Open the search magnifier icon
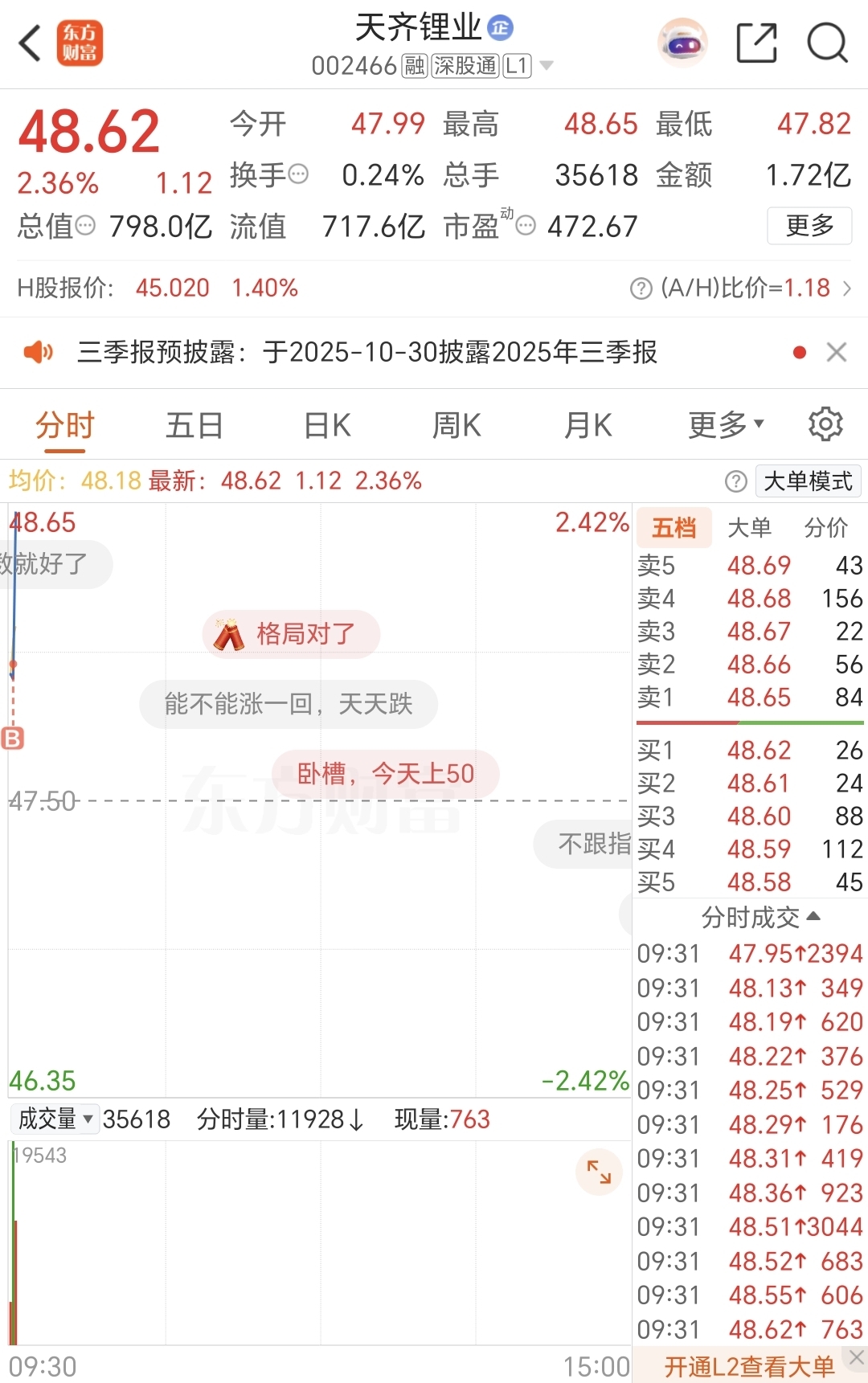Image resolution: width=868 pixels, height=1383 pixels. (827, 43)
